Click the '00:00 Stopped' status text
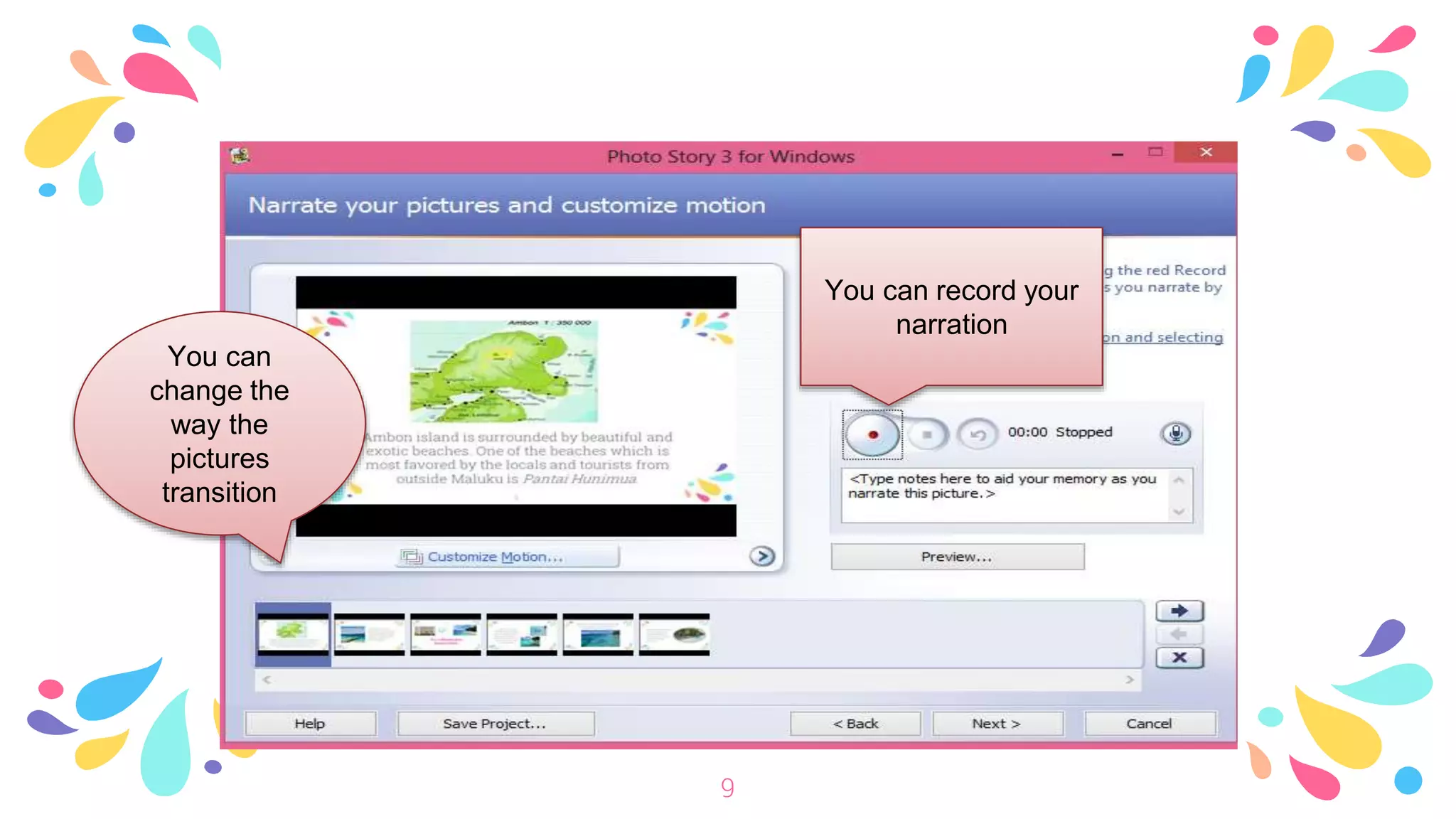 tap(1060, 432)
